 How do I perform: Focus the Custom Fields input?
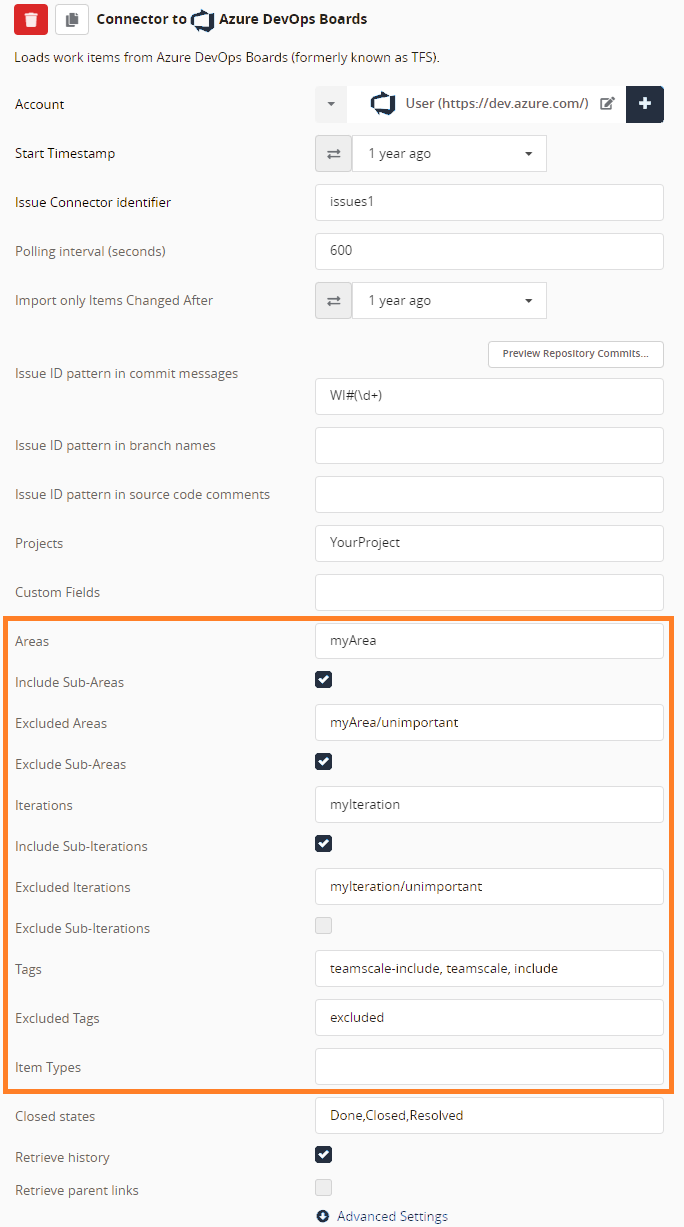[489, 592]
